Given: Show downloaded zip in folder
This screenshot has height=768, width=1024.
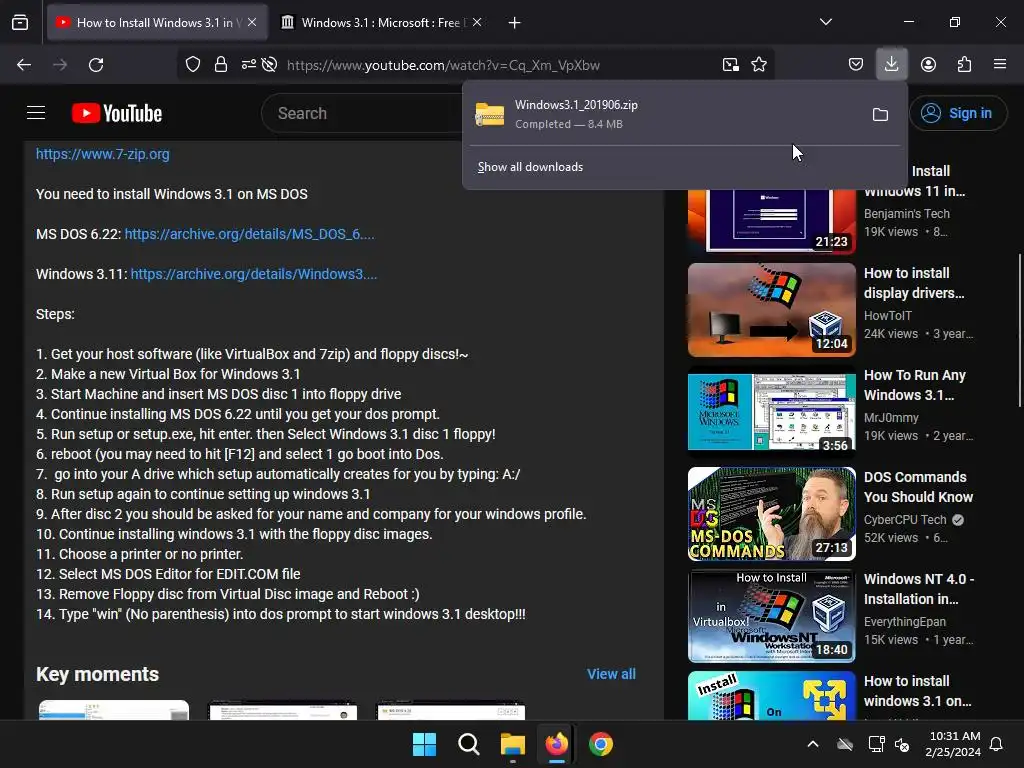Looking at the screenshot, I should point(880,115).
